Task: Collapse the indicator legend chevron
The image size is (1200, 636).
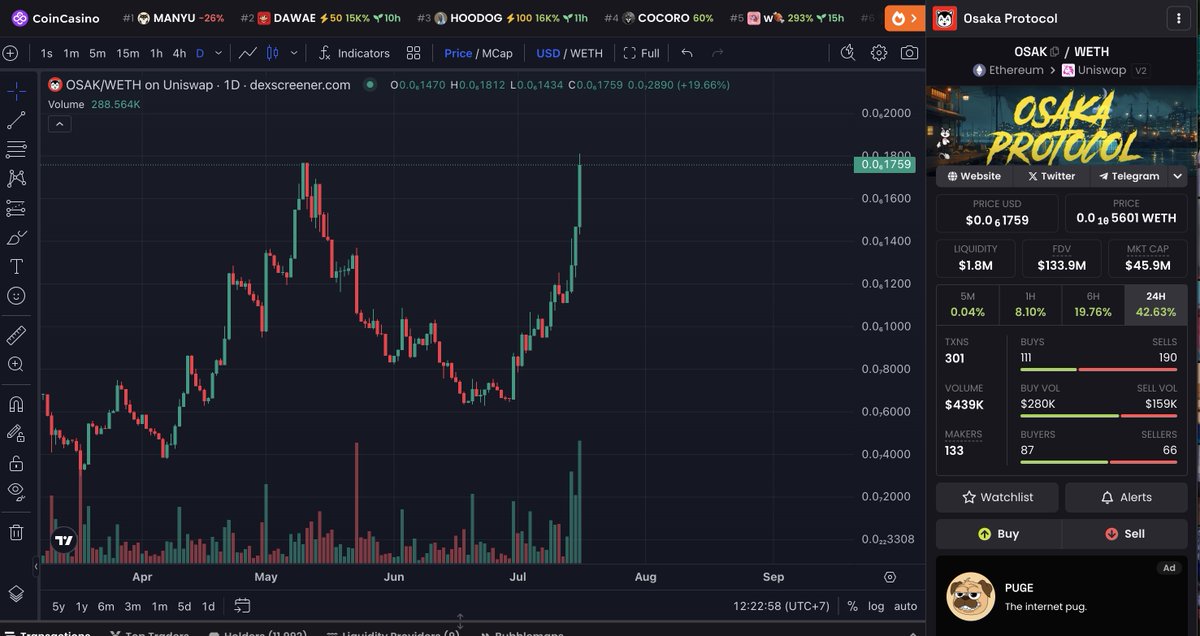Action: coord(59,124)
